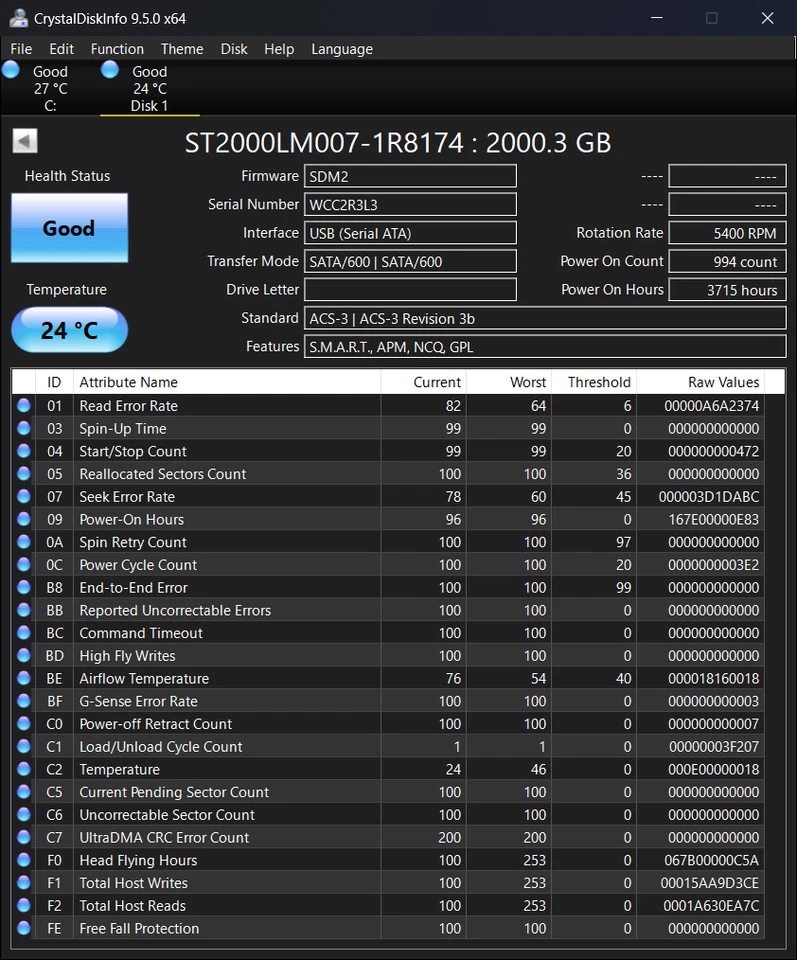The width and height of the screenshot is (797, 960).
Task: Click status orb of High Fly Writes row
Action: pos(24,654)
